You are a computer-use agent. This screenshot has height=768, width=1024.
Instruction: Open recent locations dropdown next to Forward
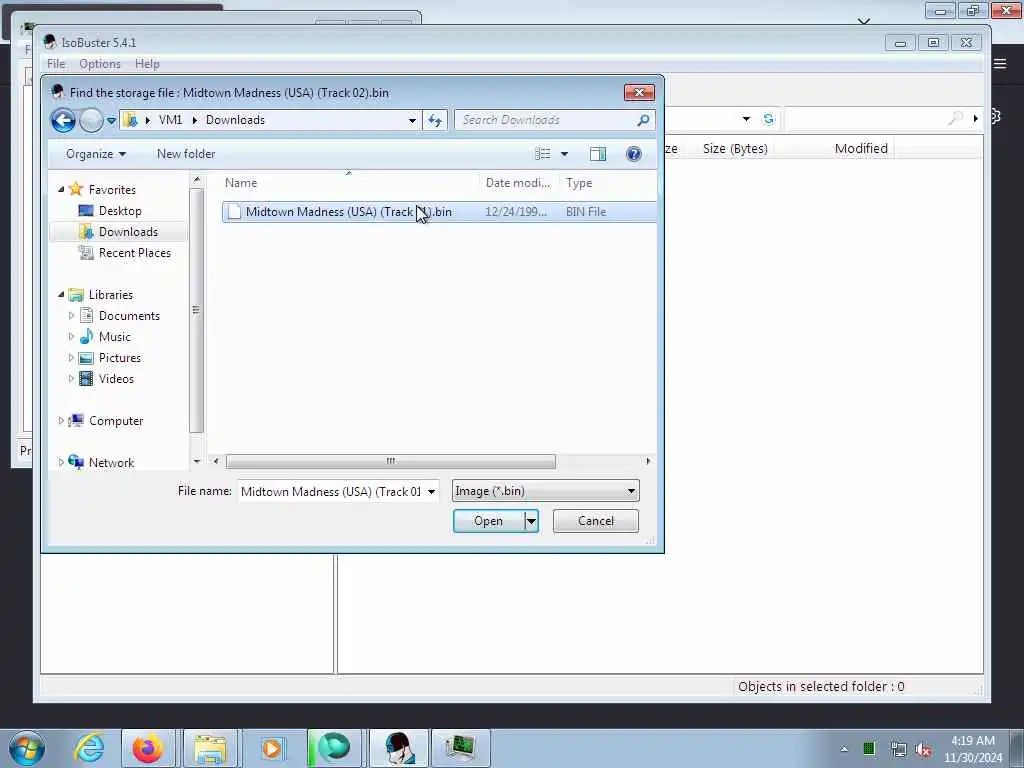pos(111,121)
